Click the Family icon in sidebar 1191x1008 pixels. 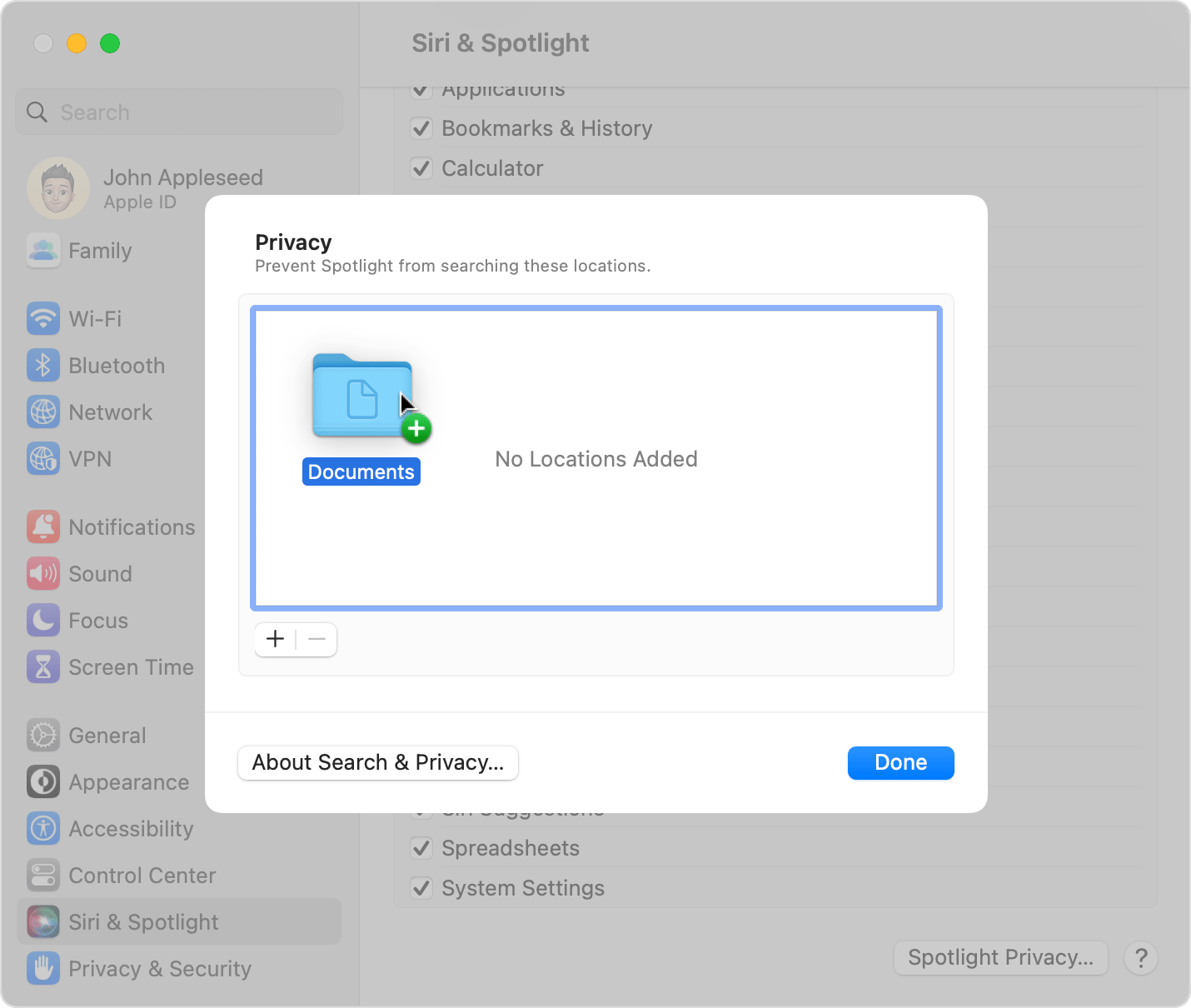click(43, 250)
